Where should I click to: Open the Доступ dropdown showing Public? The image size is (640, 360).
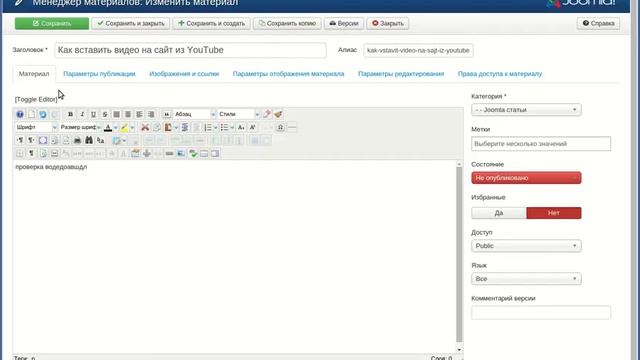click(526, 246)
